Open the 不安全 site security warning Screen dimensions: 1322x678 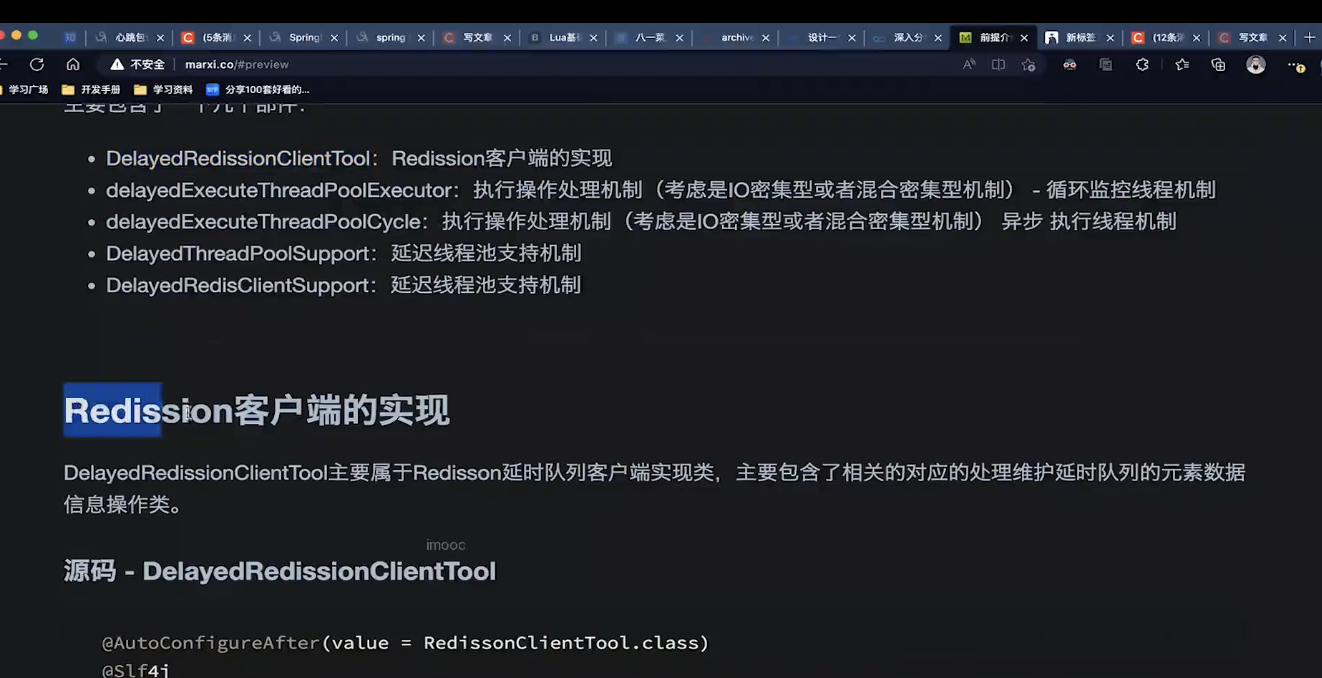(x=137, y=64)
